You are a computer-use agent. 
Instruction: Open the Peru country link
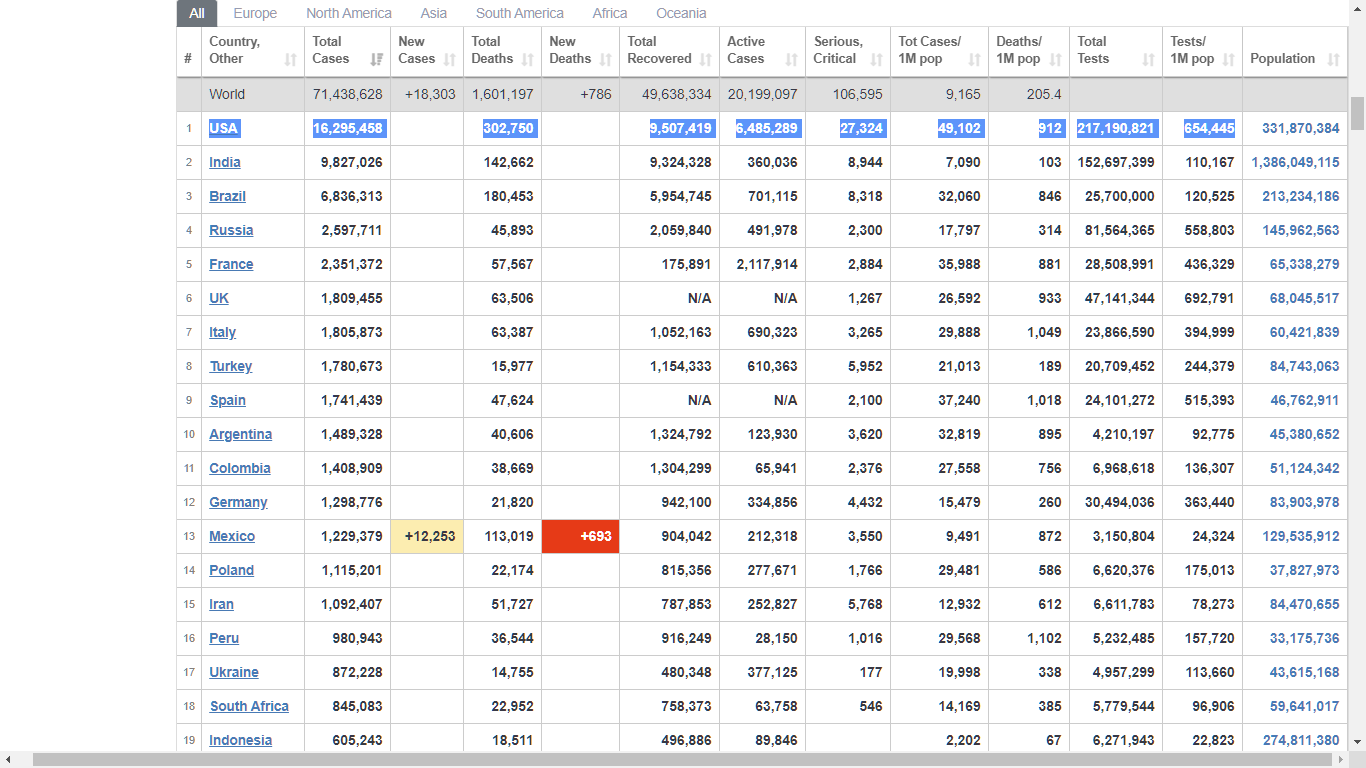coord(224,638)
